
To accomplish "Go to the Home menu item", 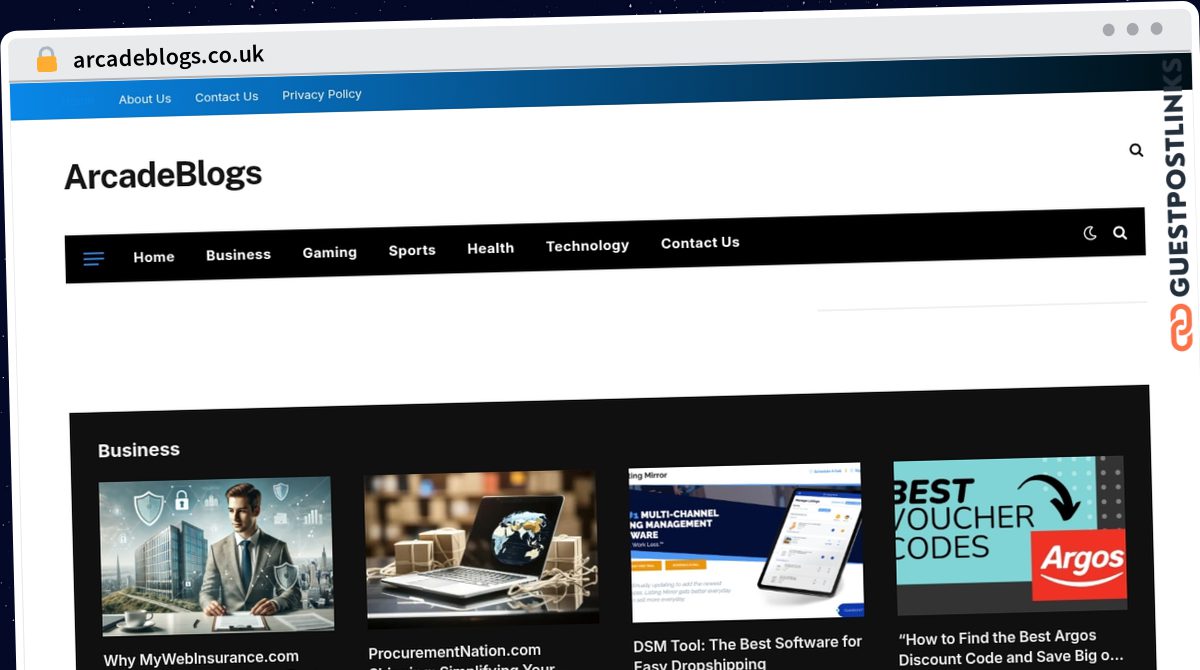I will (154, 257).
